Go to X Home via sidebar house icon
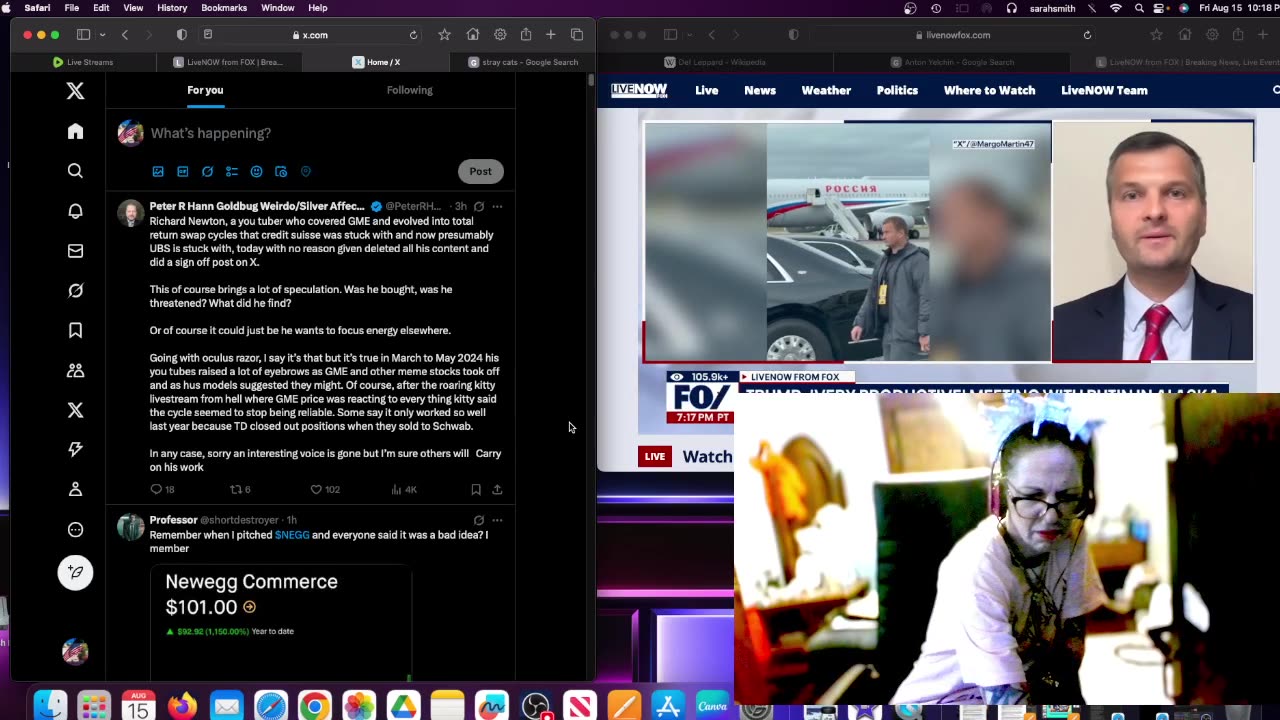1280x720 pixels. tap(75, 131)
